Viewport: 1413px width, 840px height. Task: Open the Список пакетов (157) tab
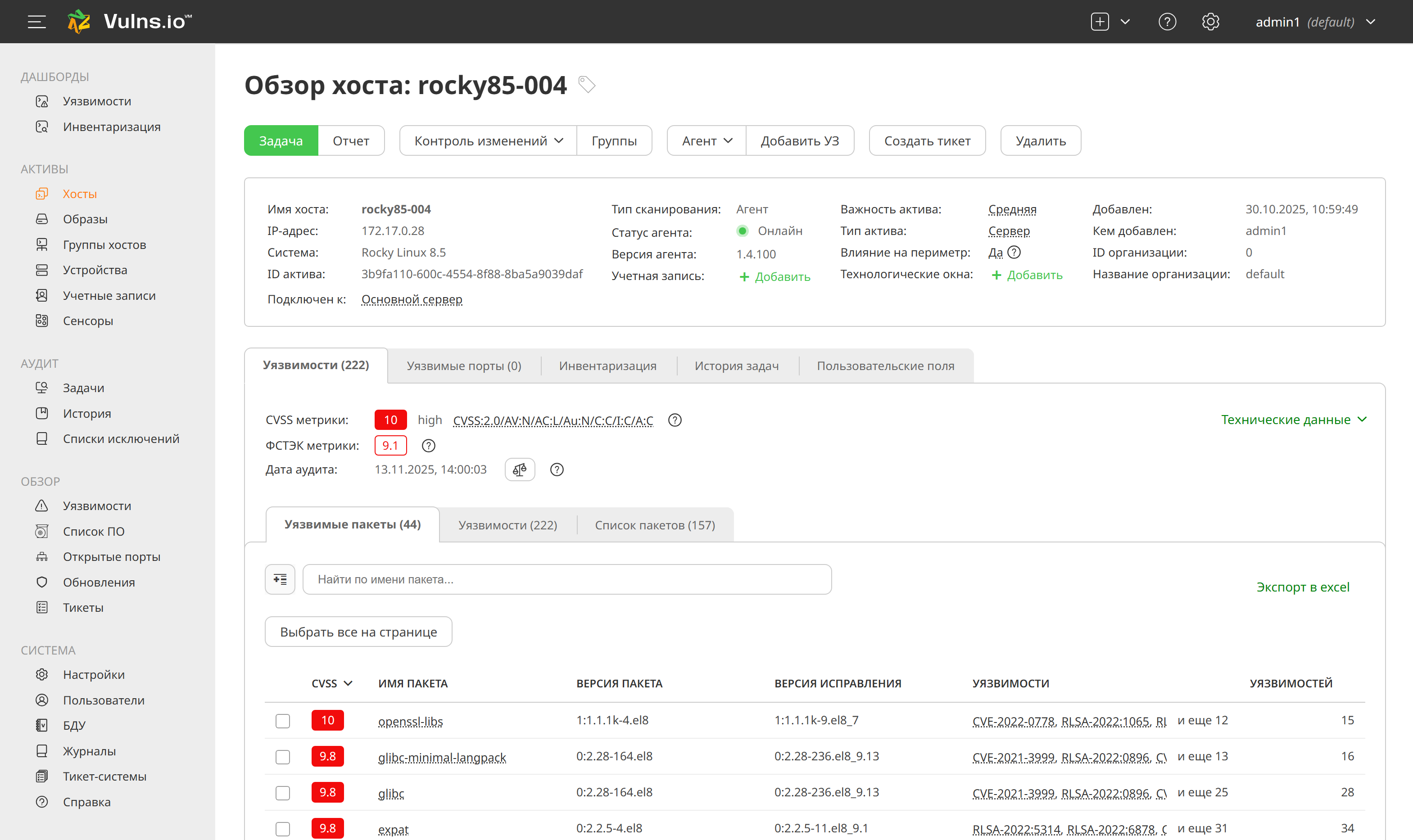[655, 525]
